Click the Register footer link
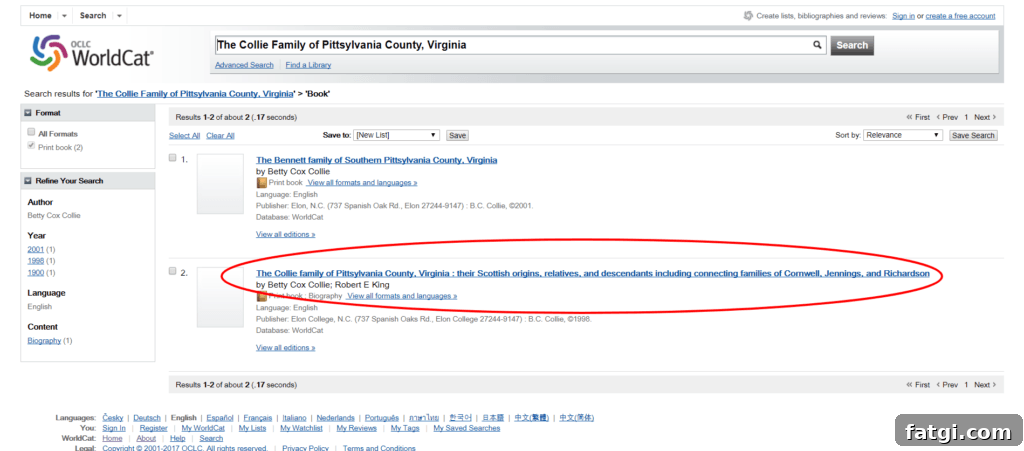Viewport: 1024px width, 451px height. pos(153,429)
